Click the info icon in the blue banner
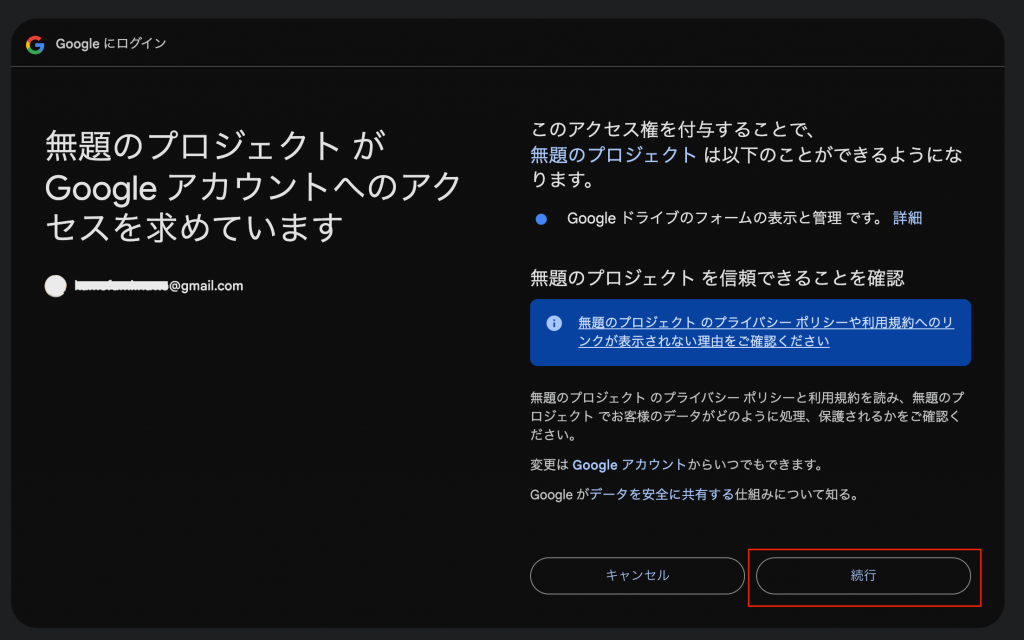Image resolution: width=1024 pixels, height=640 pixels. 554,323
